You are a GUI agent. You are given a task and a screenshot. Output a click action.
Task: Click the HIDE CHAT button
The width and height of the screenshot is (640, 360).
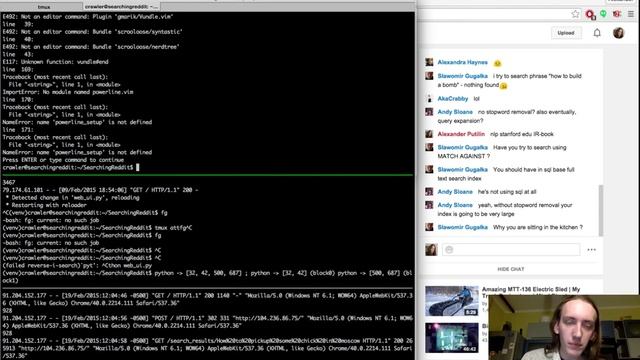[511, 269]
